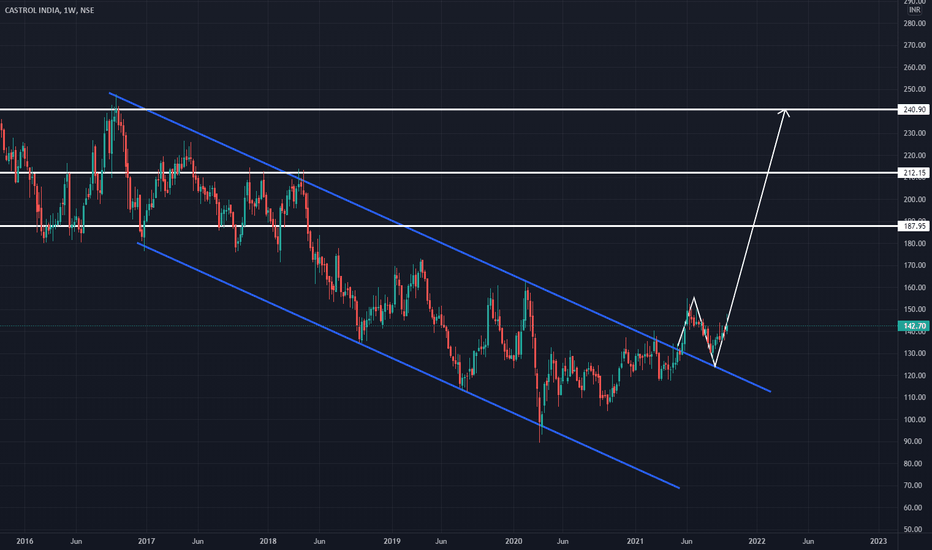
Task: Select the 212.15 price tag
Action: 914,173
